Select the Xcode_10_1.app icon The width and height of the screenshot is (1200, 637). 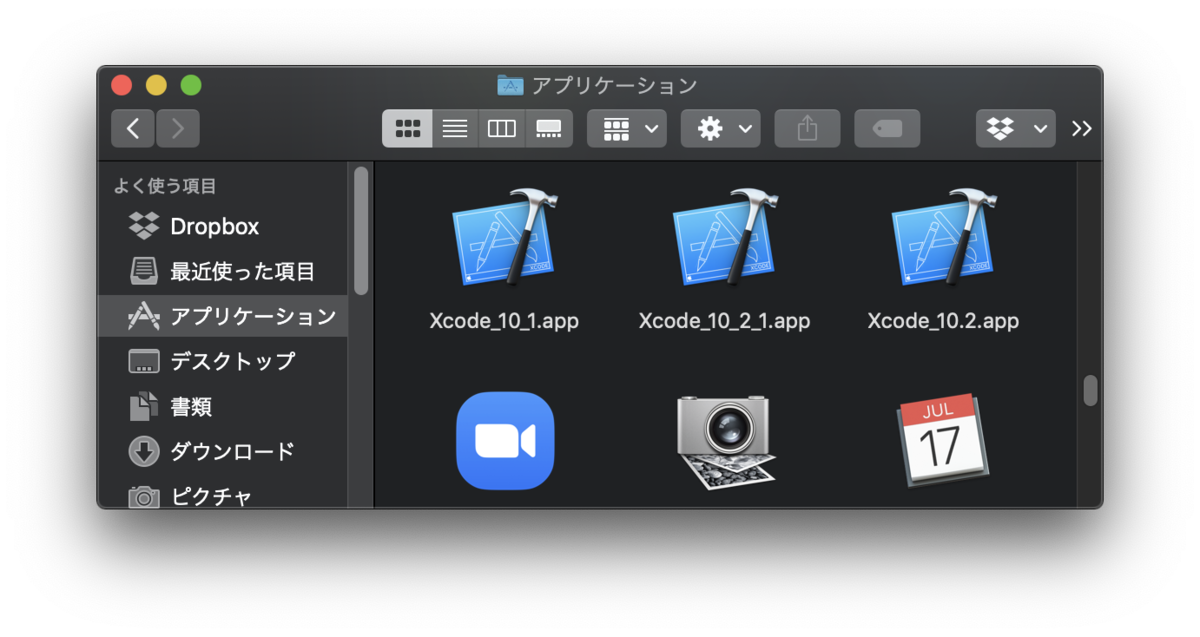(503, 238)
